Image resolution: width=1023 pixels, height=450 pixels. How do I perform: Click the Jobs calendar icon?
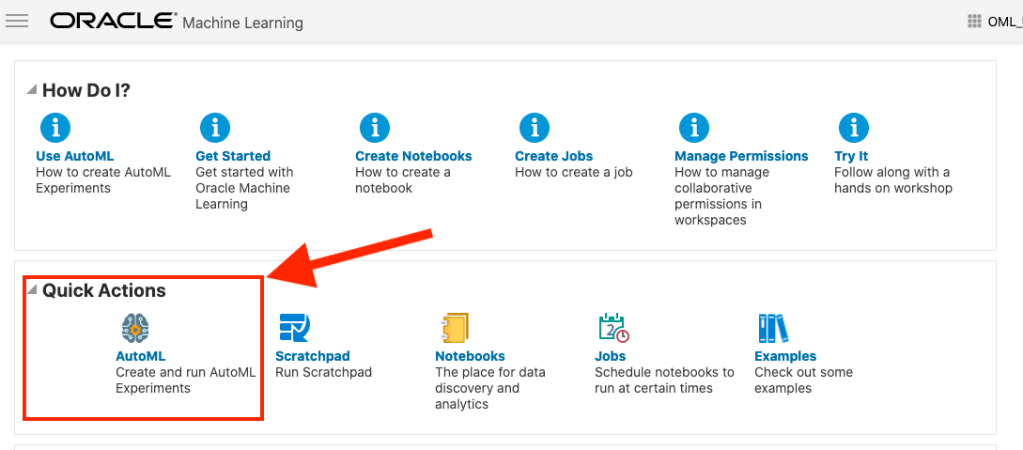tap(612, 328)
